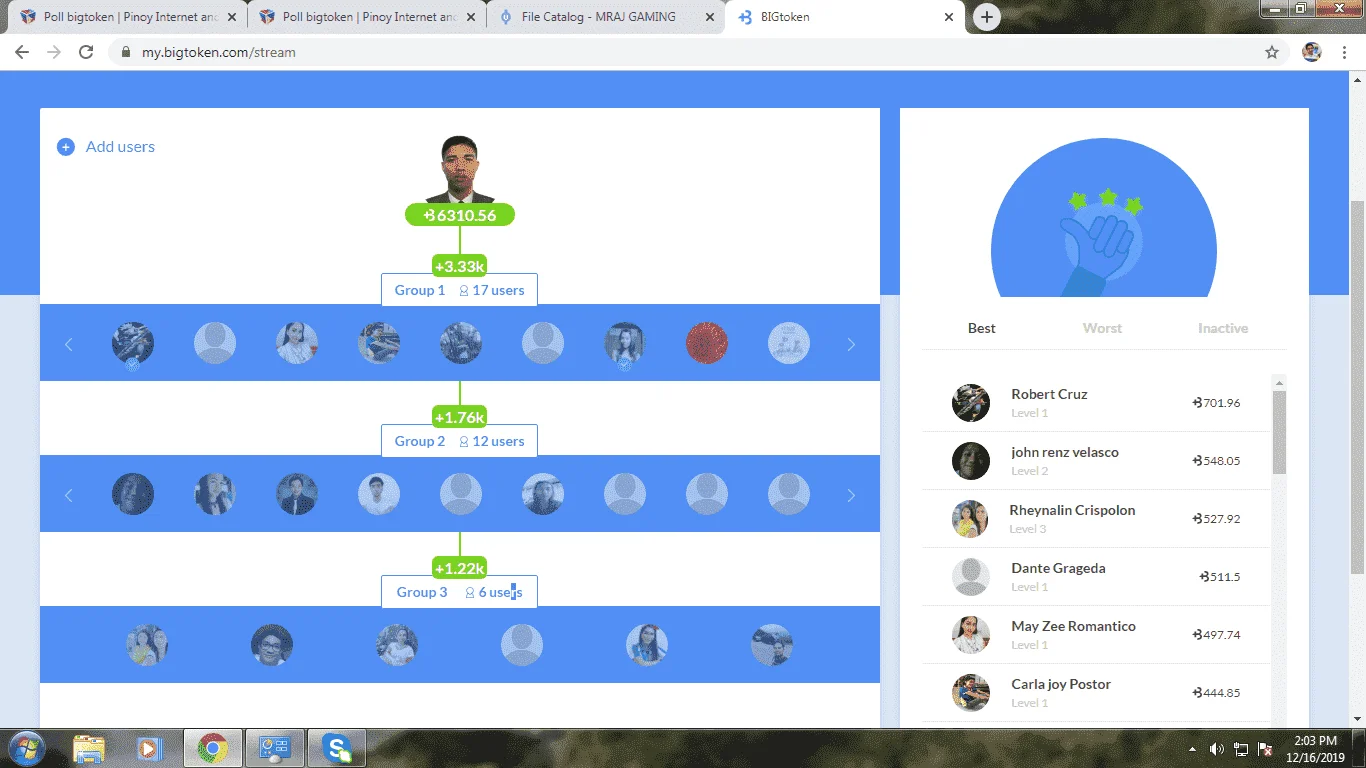1366x768 pixels.
Task: Select the red glitter avatar in Group 1
Action: point(707,344)
